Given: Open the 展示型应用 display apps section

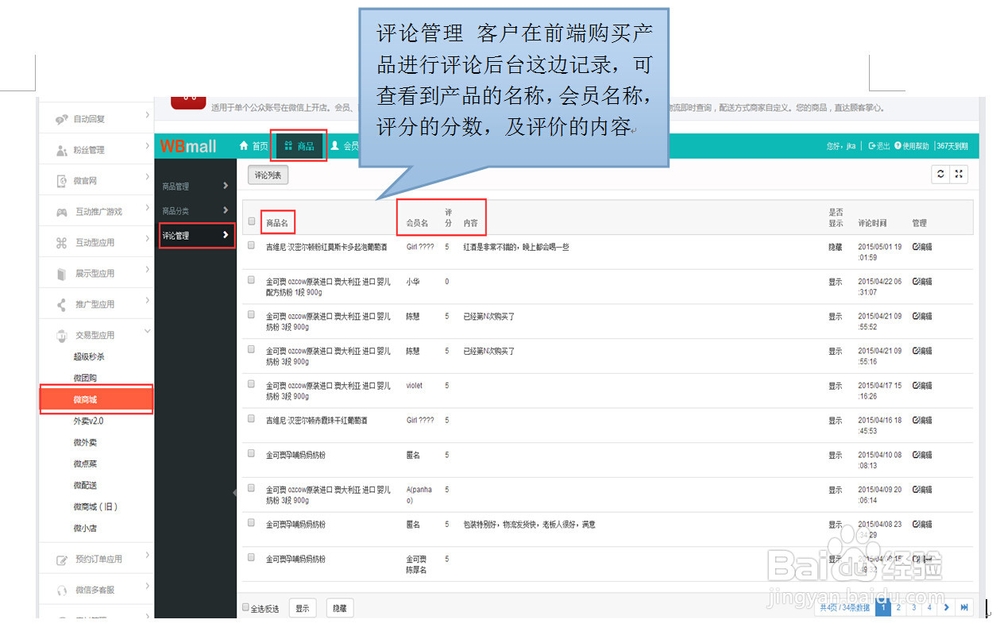Looking at the screenshot, I should [60, 272].
